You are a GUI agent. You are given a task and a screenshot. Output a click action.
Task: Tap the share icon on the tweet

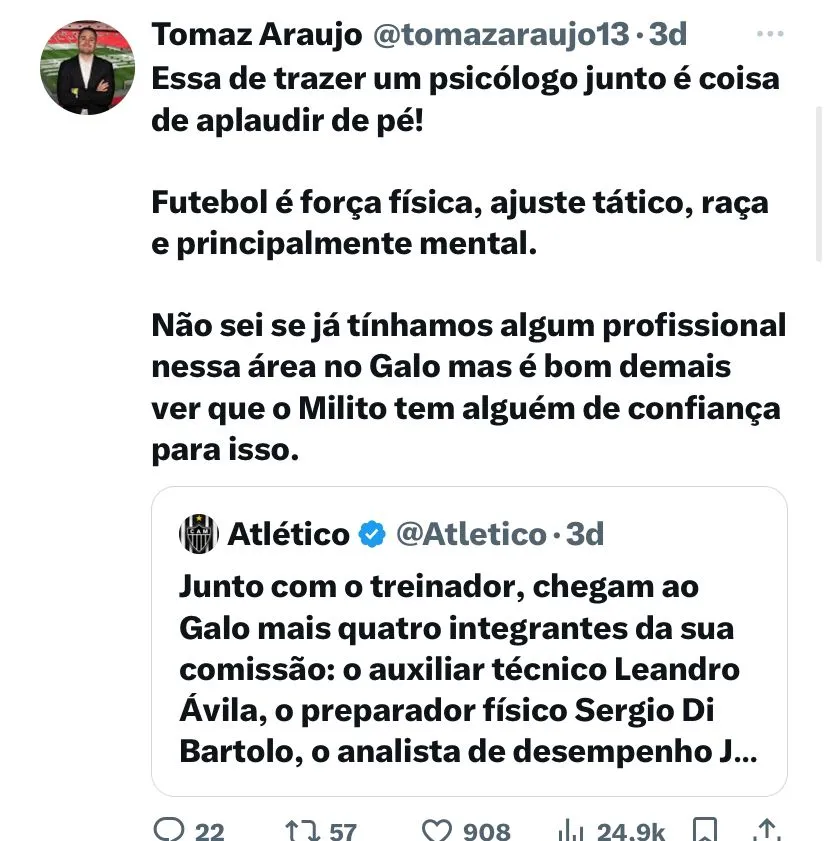point(767,829)
